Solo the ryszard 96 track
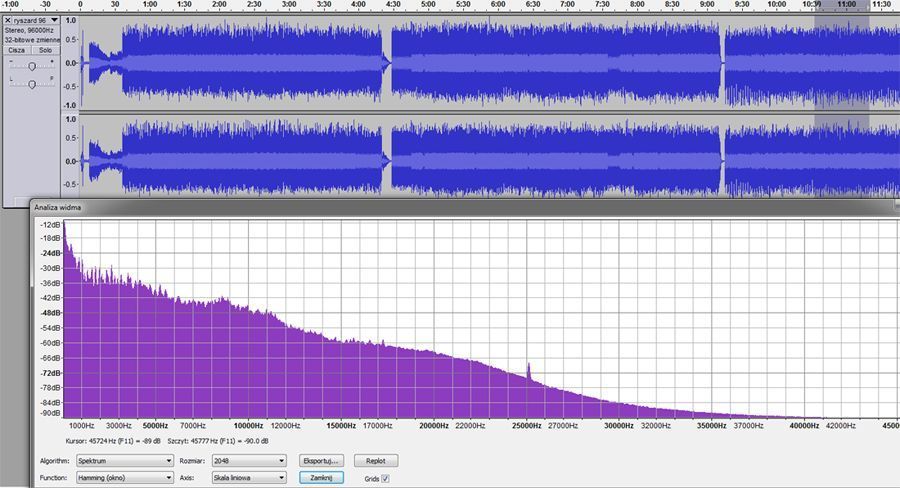The image size is (900, 488). pos(45,51)
